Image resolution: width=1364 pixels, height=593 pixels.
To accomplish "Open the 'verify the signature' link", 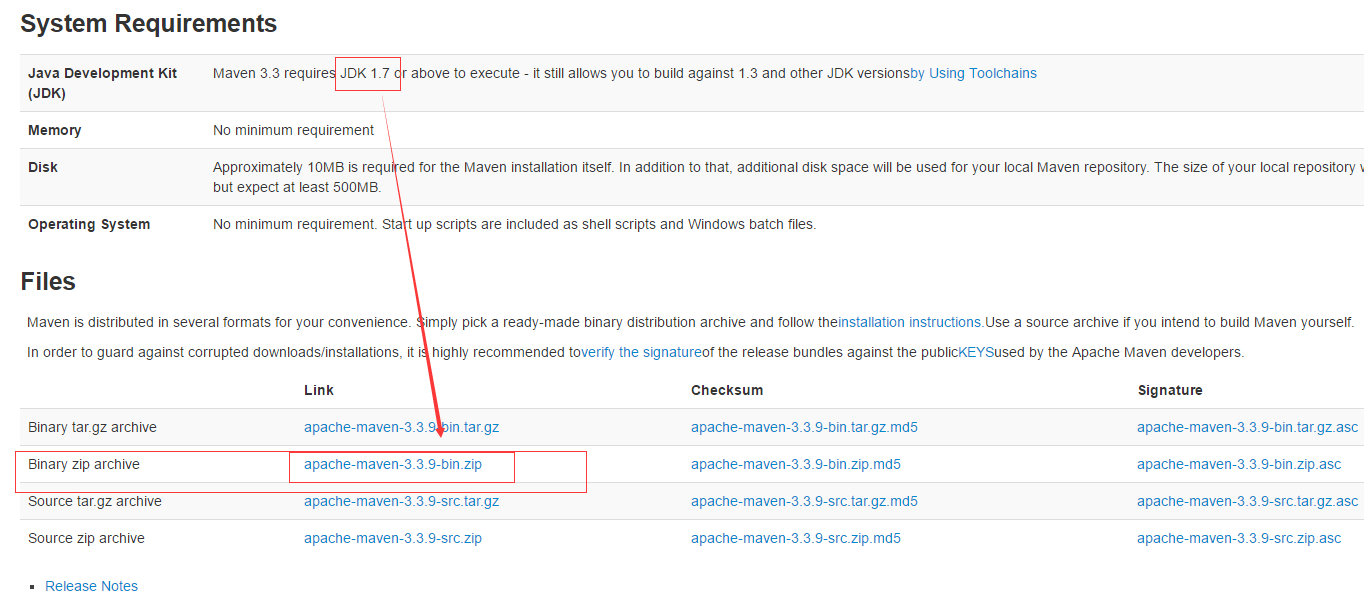I will coord(641,352).
